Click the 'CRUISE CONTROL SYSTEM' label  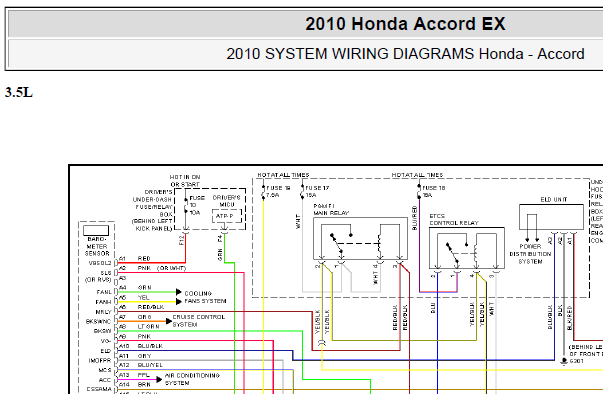(x=198, y=321)
